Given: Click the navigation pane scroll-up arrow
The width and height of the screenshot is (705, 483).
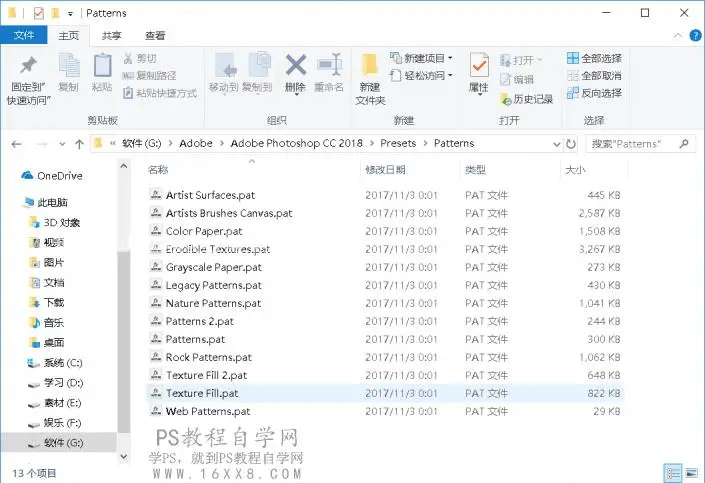Looking at the screenshot, I should pos(124,166).
